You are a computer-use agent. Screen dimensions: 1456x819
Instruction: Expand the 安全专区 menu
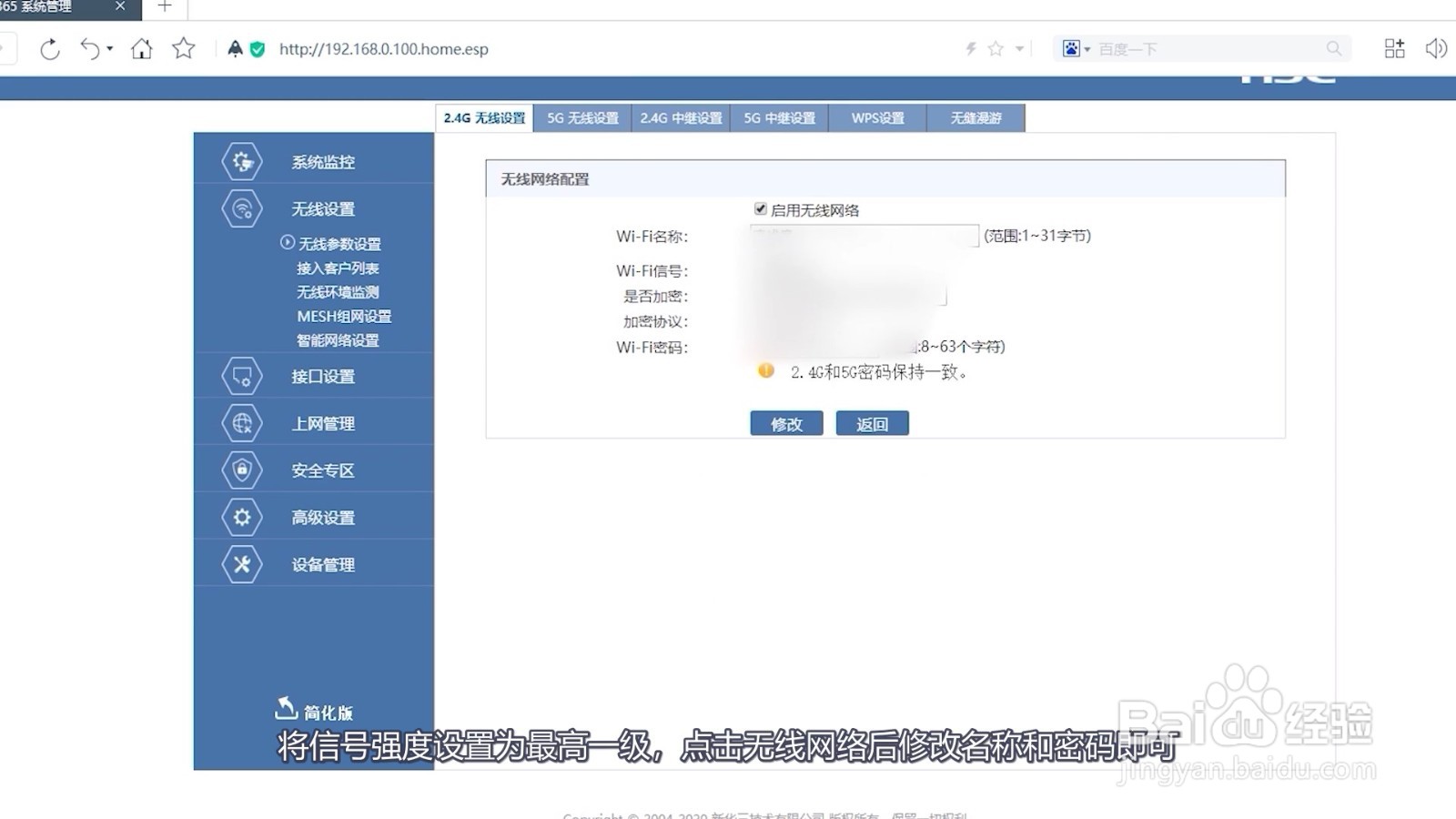(x=323, y=470)
